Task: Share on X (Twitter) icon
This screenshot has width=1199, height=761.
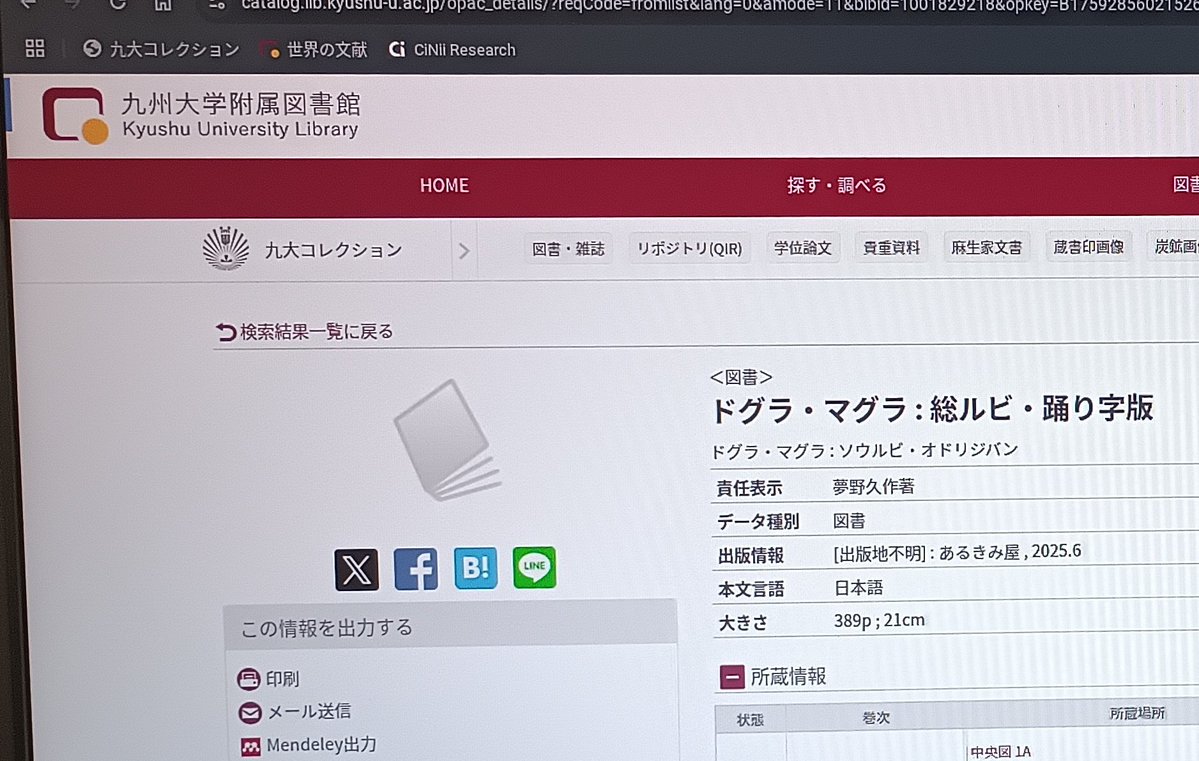Action: click(356, 569)
